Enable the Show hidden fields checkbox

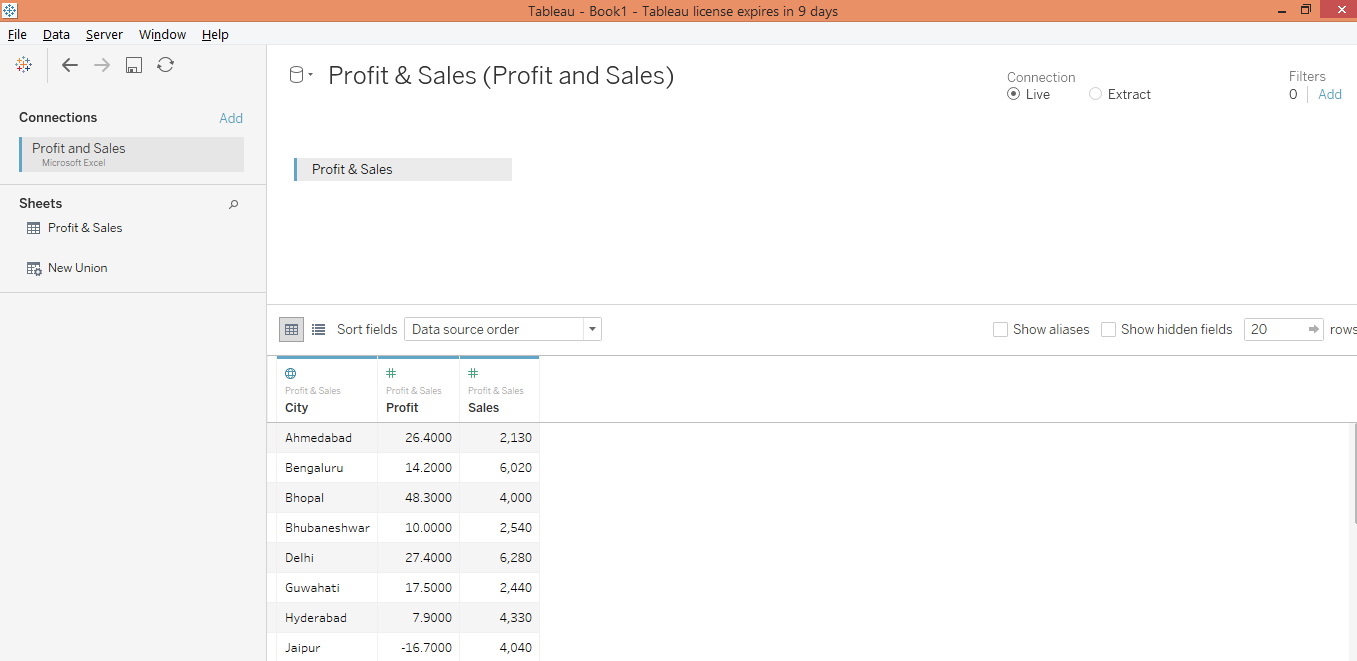tap(1108, 329)
